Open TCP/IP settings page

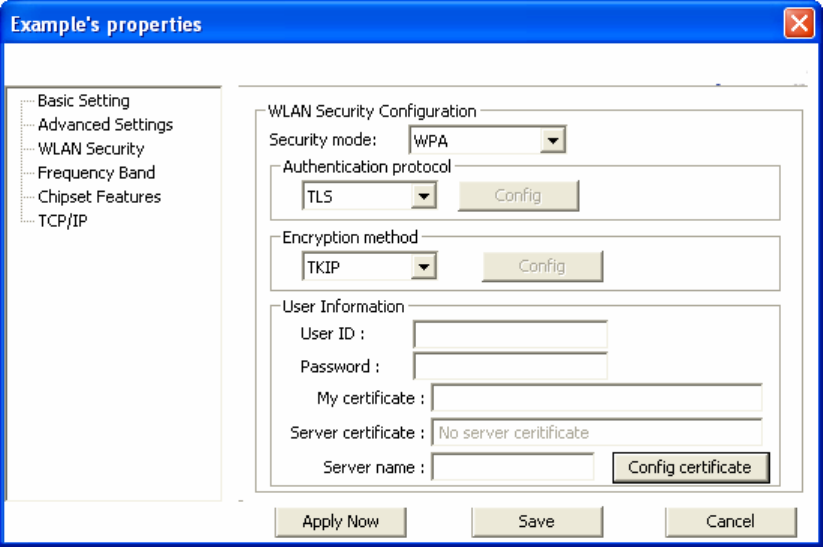point(62,221)
